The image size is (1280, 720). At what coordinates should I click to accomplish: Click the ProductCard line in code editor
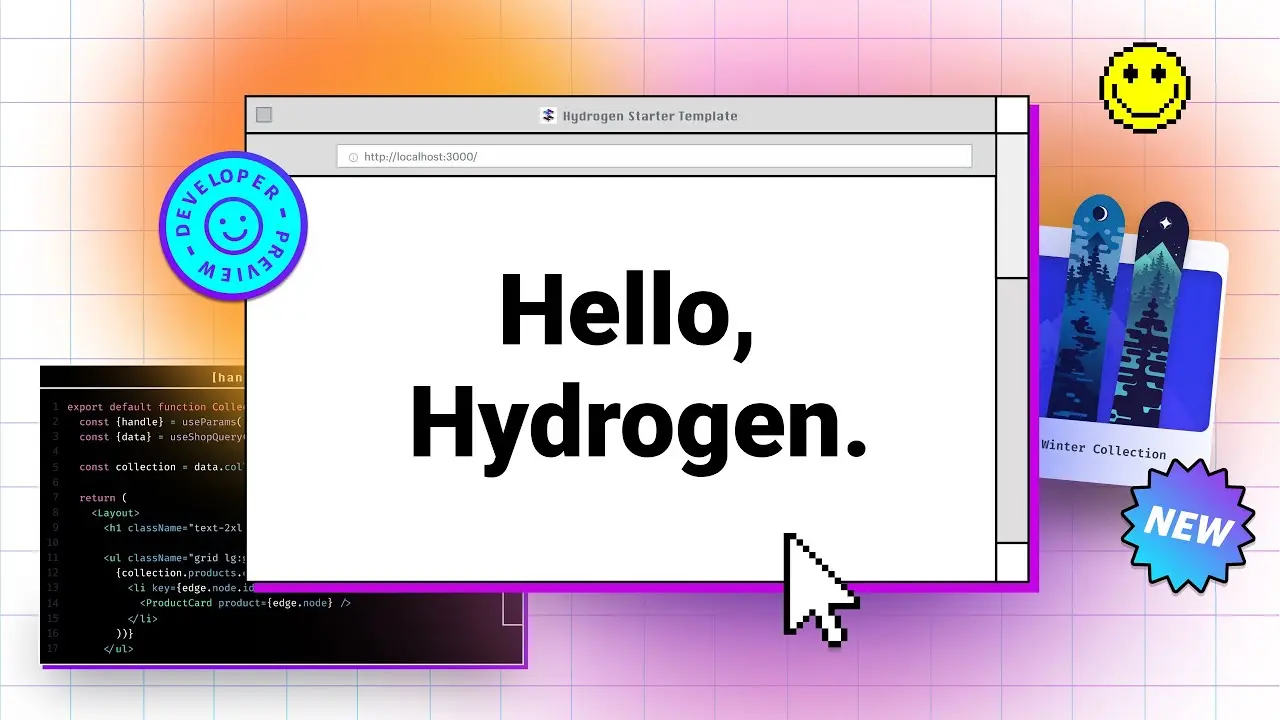(x=245, y=603)
